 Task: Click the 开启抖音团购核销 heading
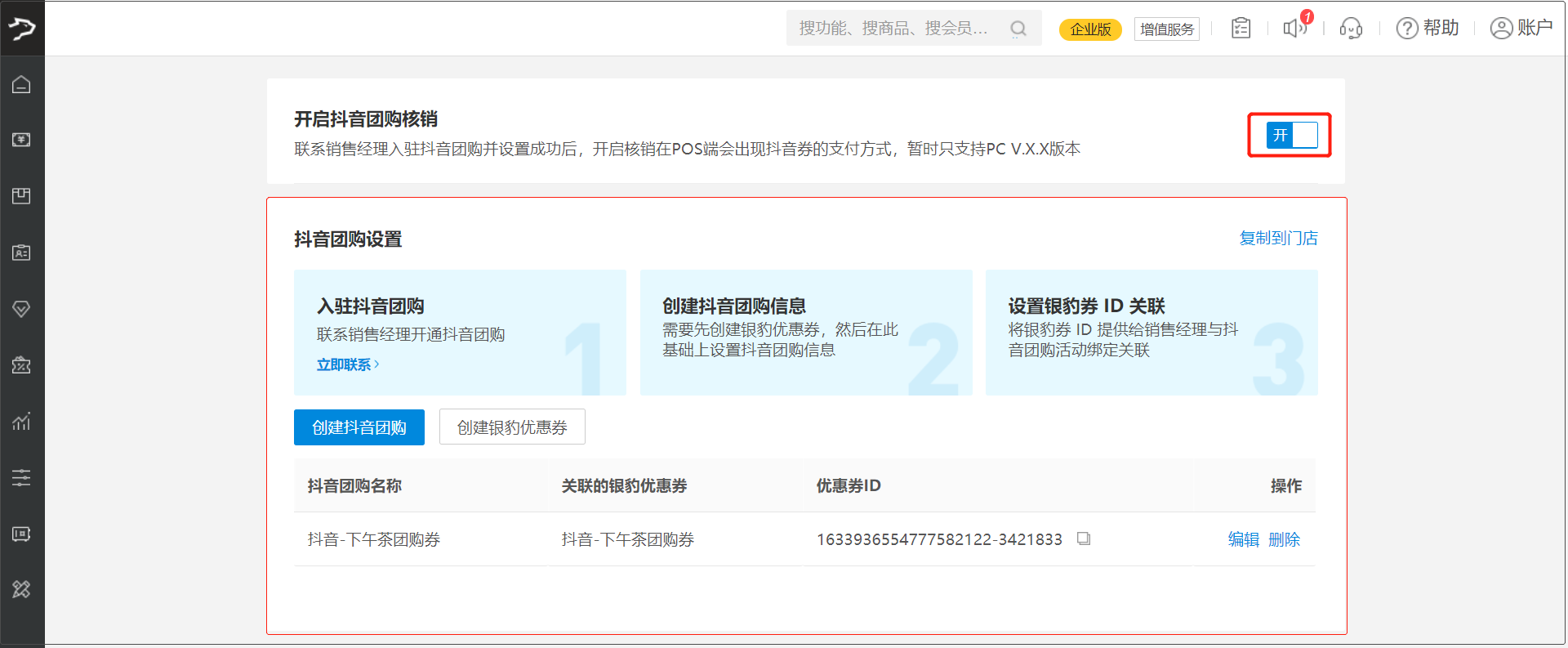pyautogui.click(x=366, y=119)
